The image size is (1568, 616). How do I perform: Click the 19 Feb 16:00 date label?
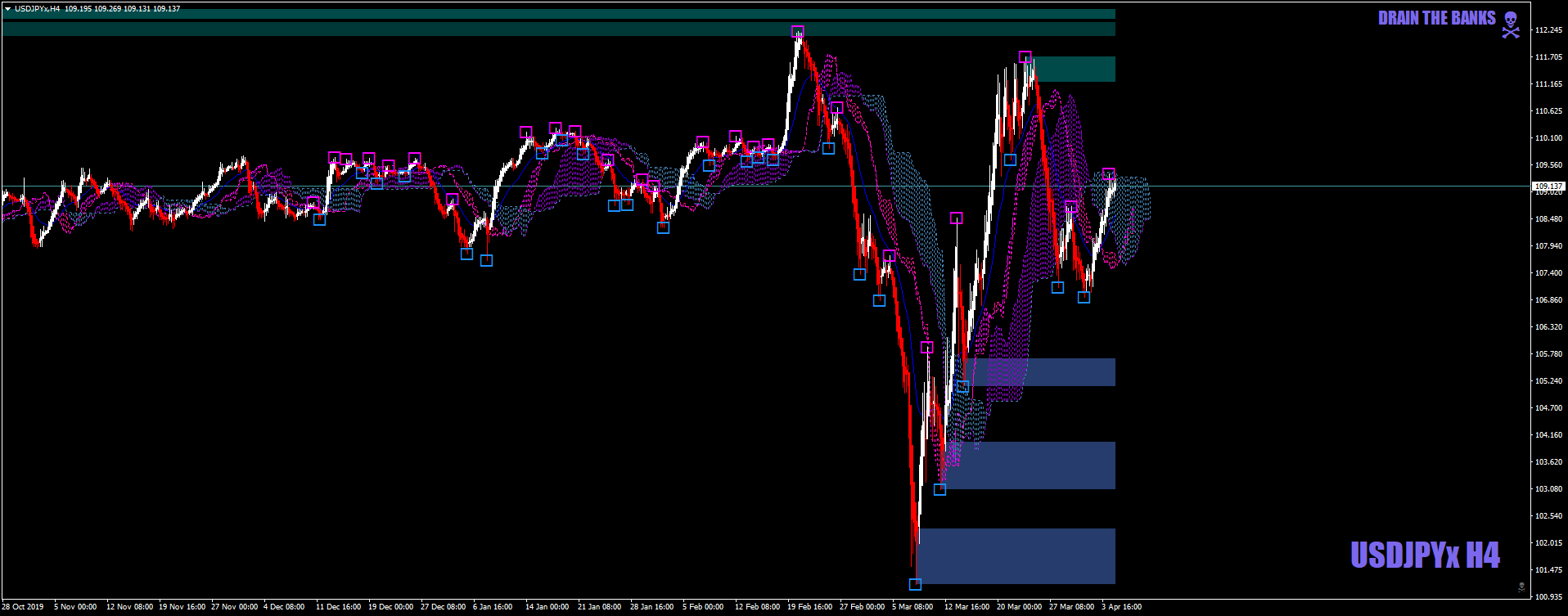point(810,607)
